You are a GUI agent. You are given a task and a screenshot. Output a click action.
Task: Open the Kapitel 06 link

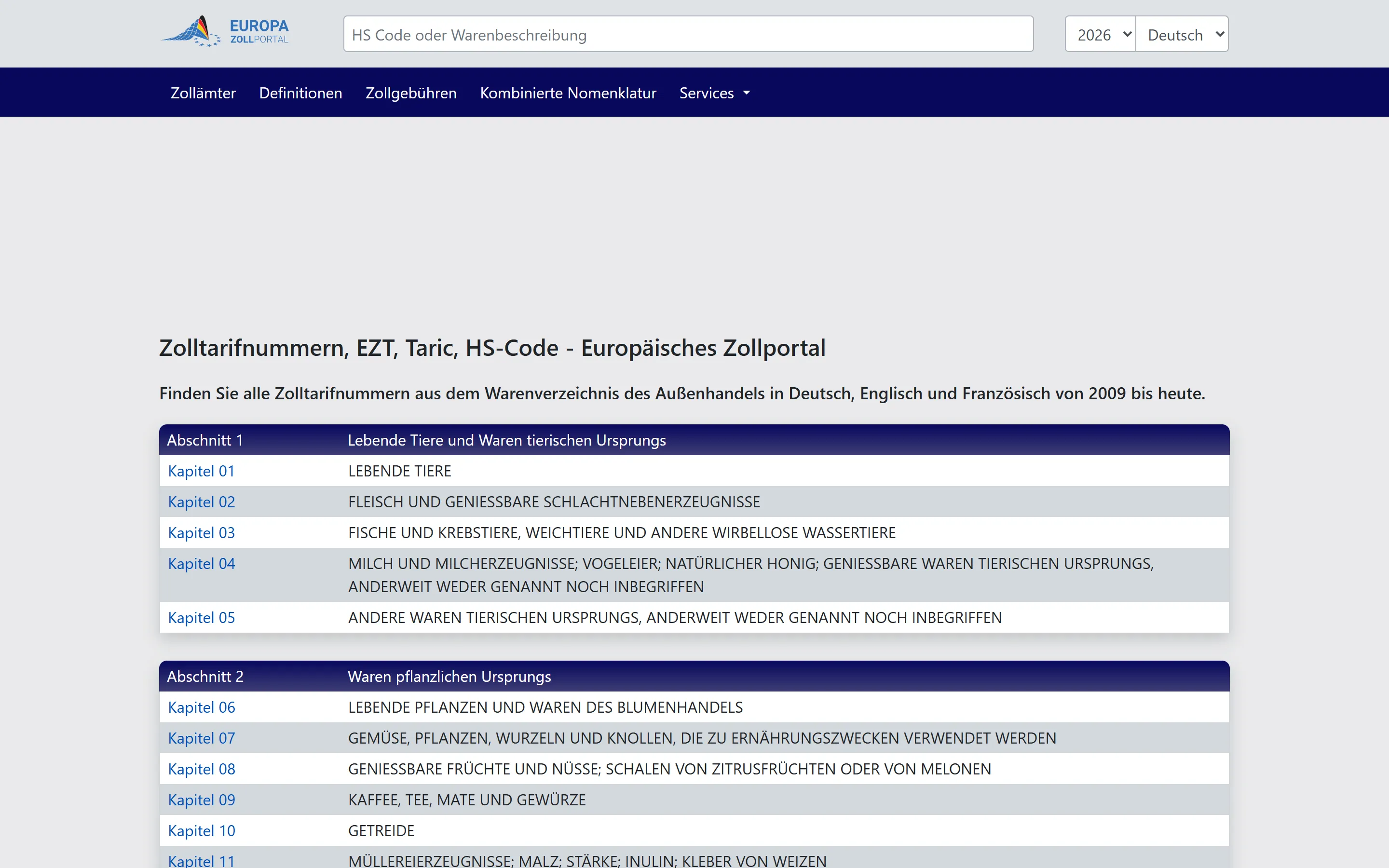pyautogui.click(x=202, y=707)
